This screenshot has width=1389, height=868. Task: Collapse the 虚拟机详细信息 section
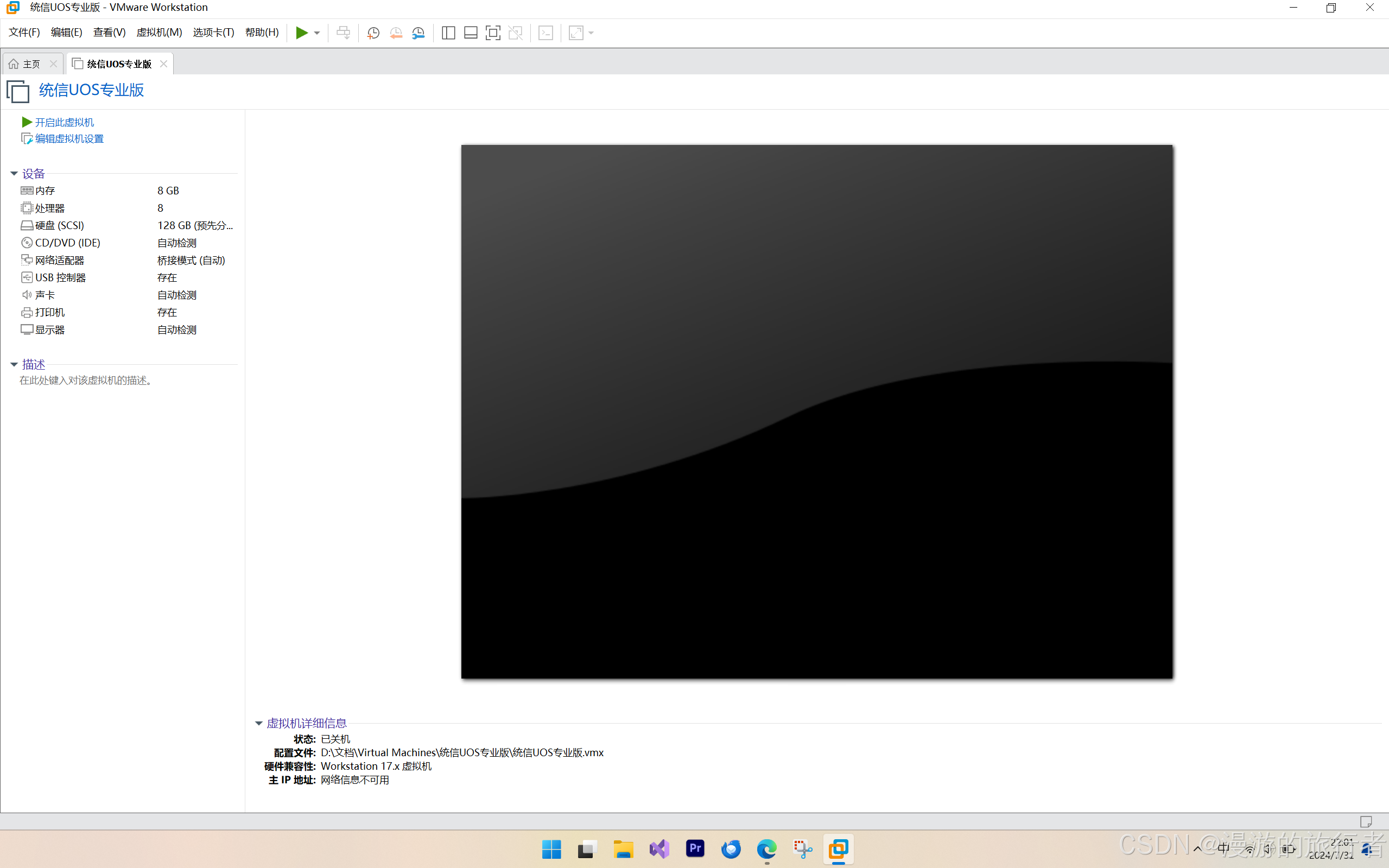[259, 723]
